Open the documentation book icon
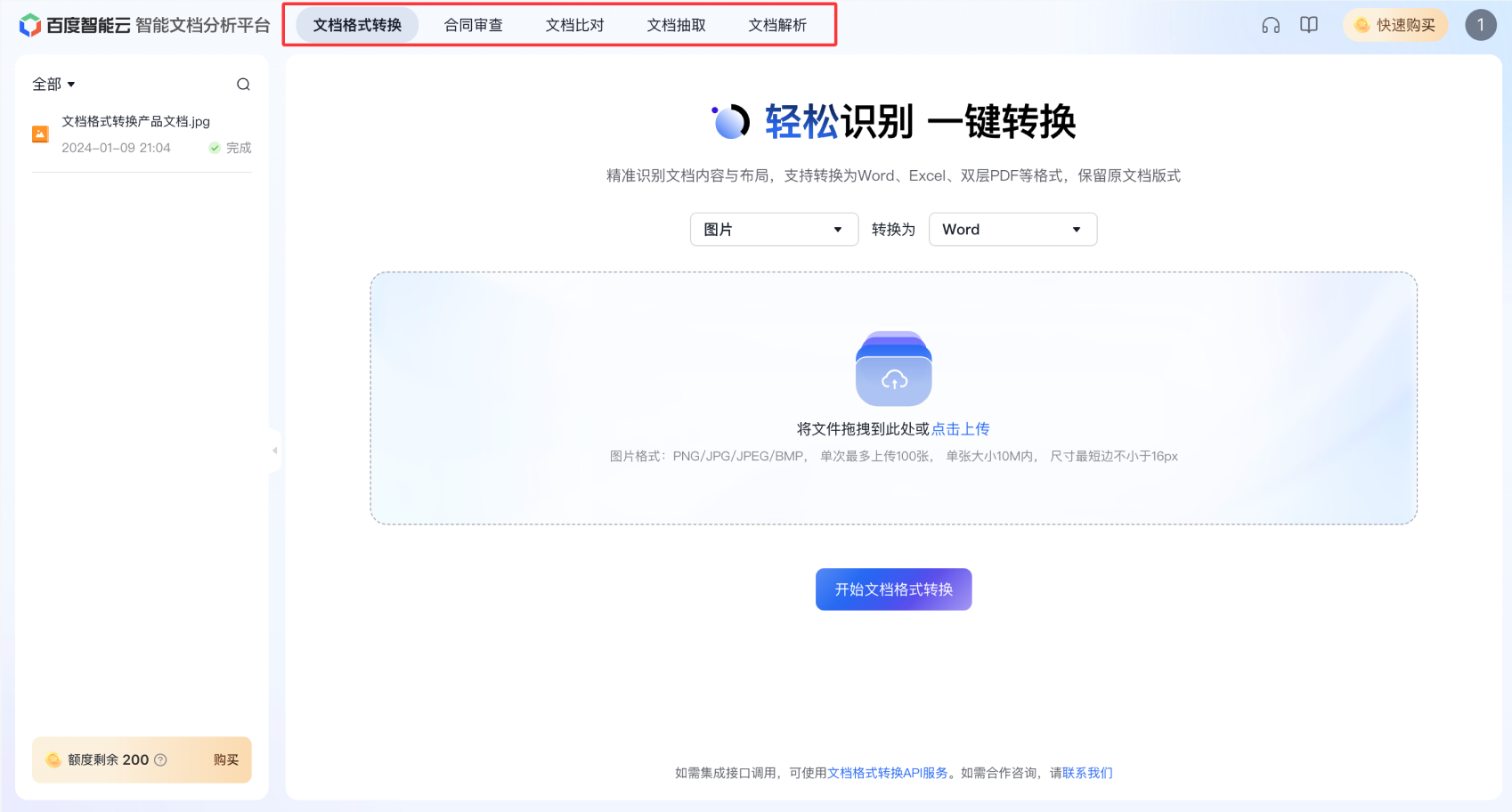 (1309, 25)
